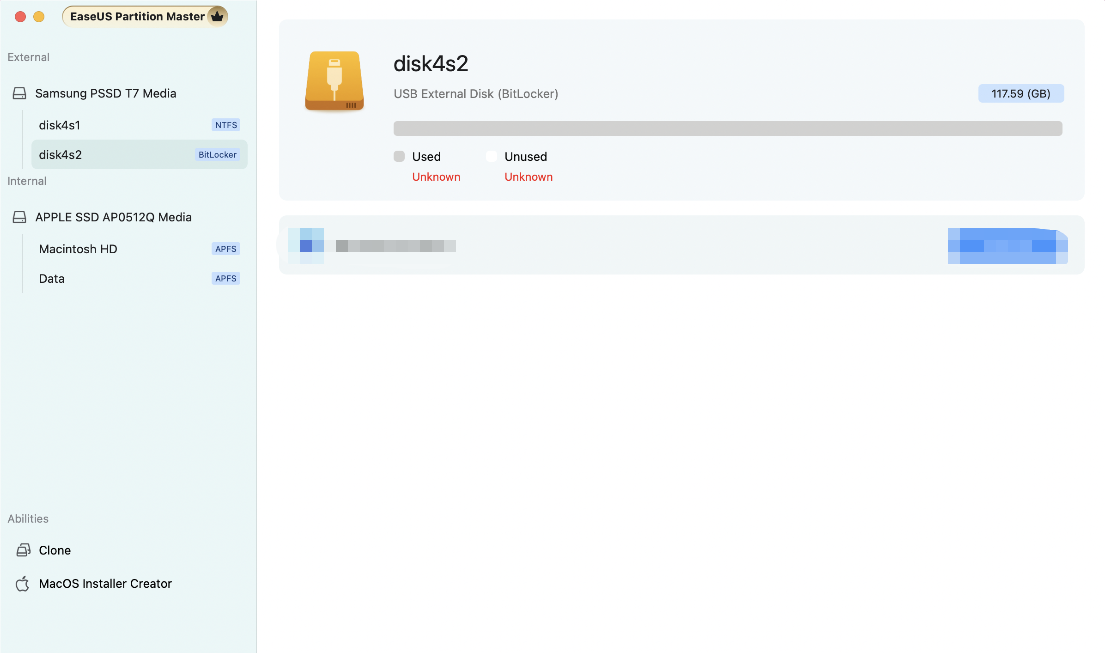Click the white Unused legend swatch
Screen dimensions: 1105x653
click(x=492, y=156)
